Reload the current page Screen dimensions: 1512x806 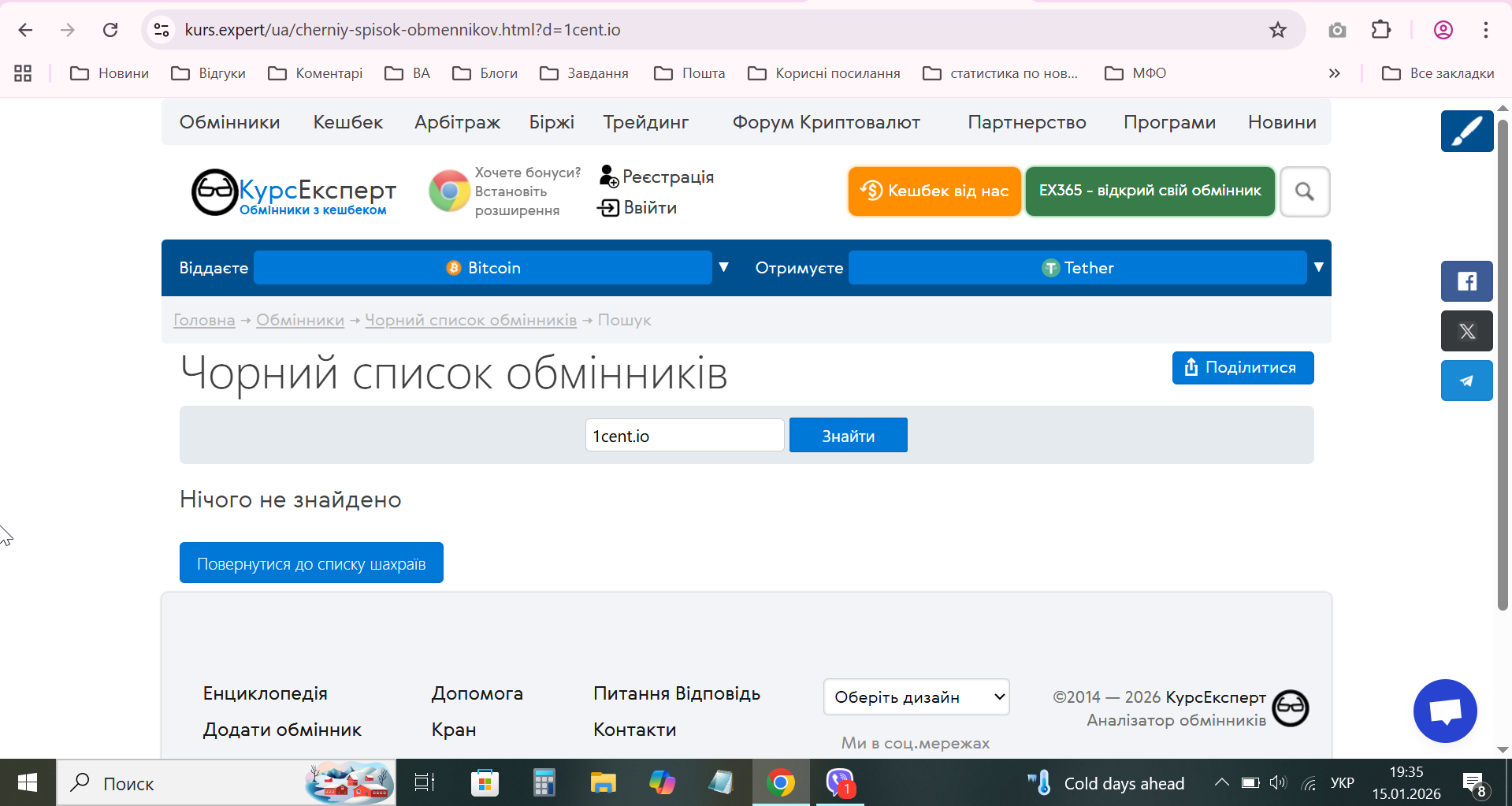pos(110,30)
